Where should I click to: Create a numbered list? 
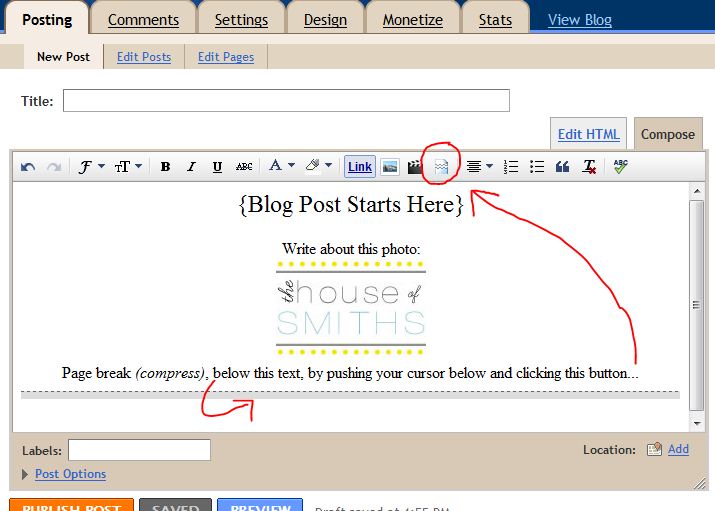511,167
